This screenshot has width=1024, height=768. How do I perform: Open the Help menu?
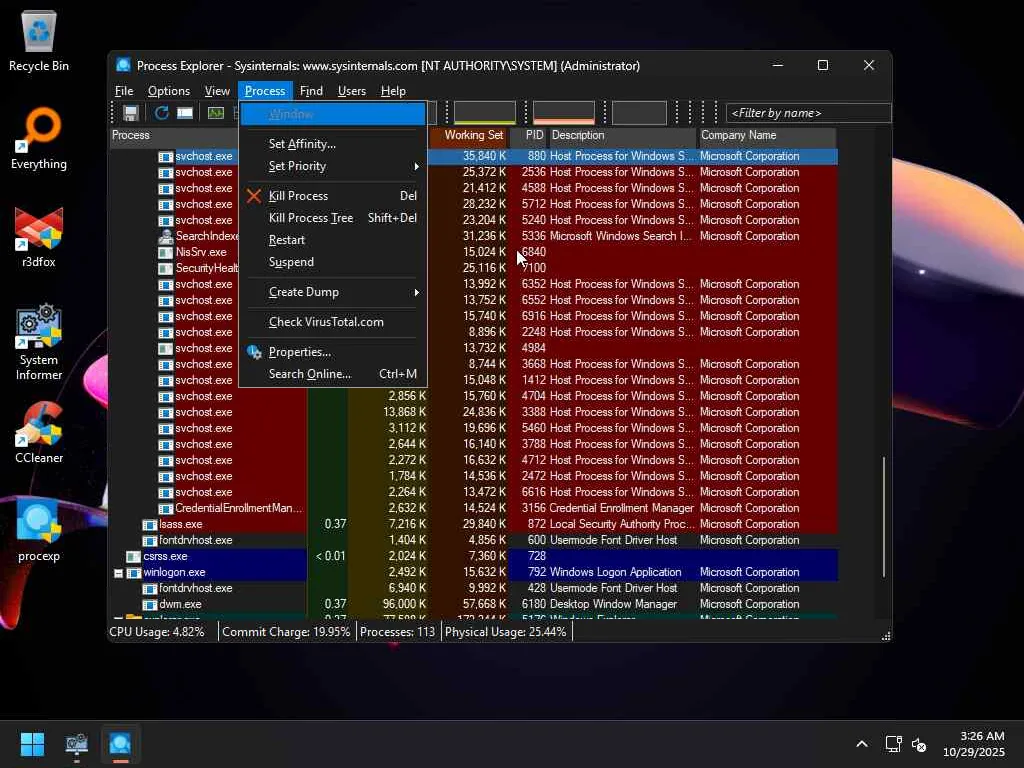pos(393,91)
